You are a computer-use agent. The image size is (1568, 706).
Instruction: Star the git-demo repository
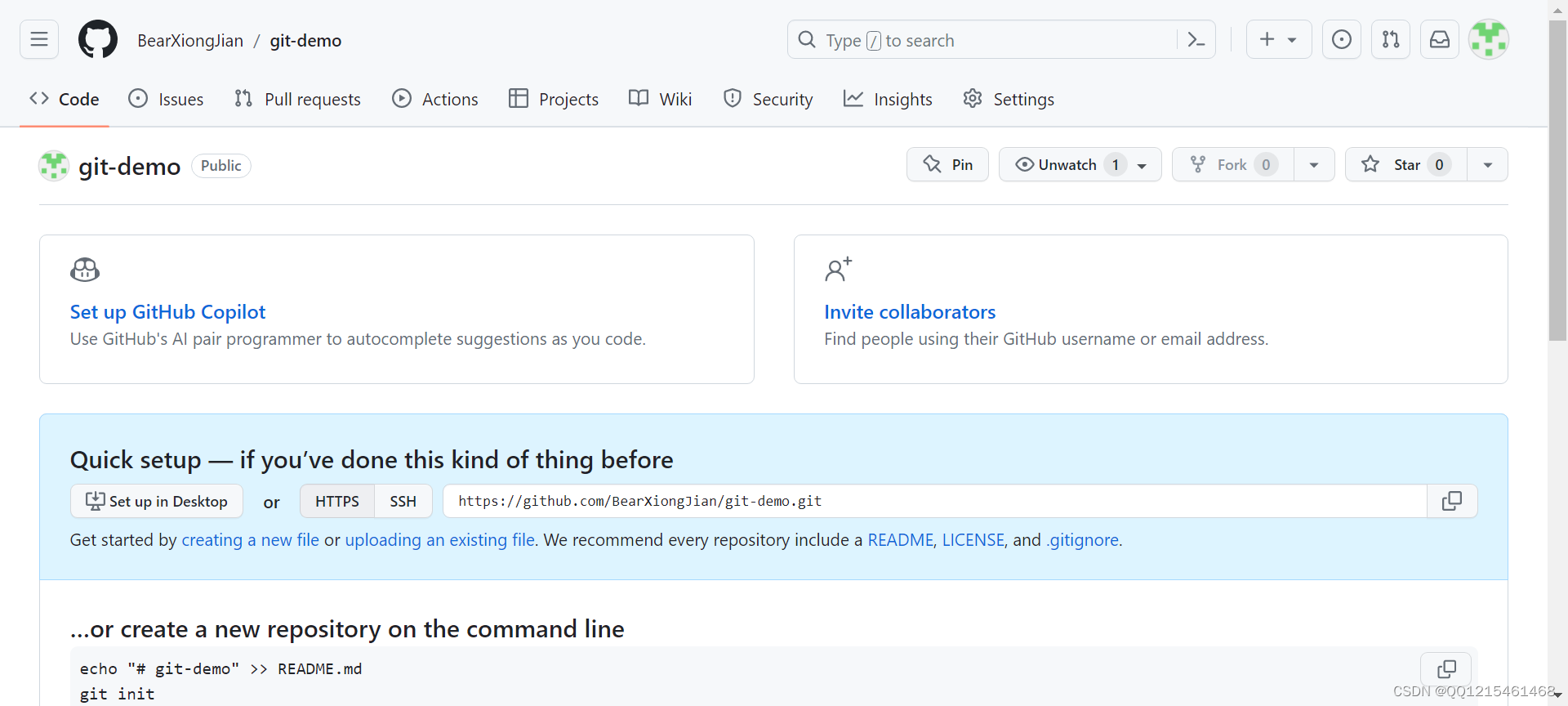tap(1406, 165)
